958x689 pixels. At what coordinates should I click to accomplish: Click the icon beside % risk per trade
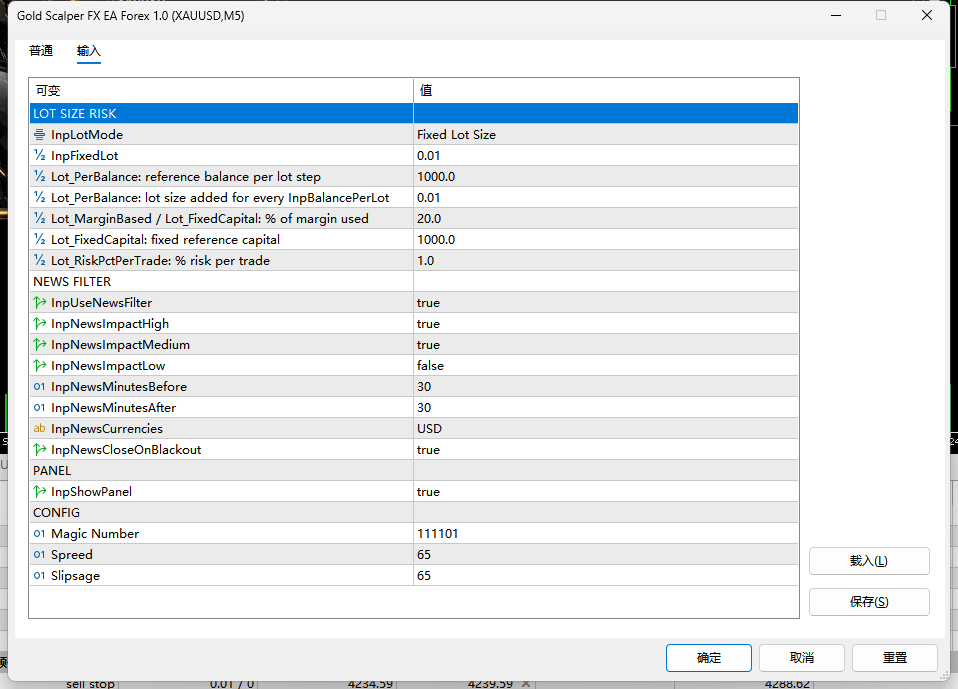click(40, 260)
